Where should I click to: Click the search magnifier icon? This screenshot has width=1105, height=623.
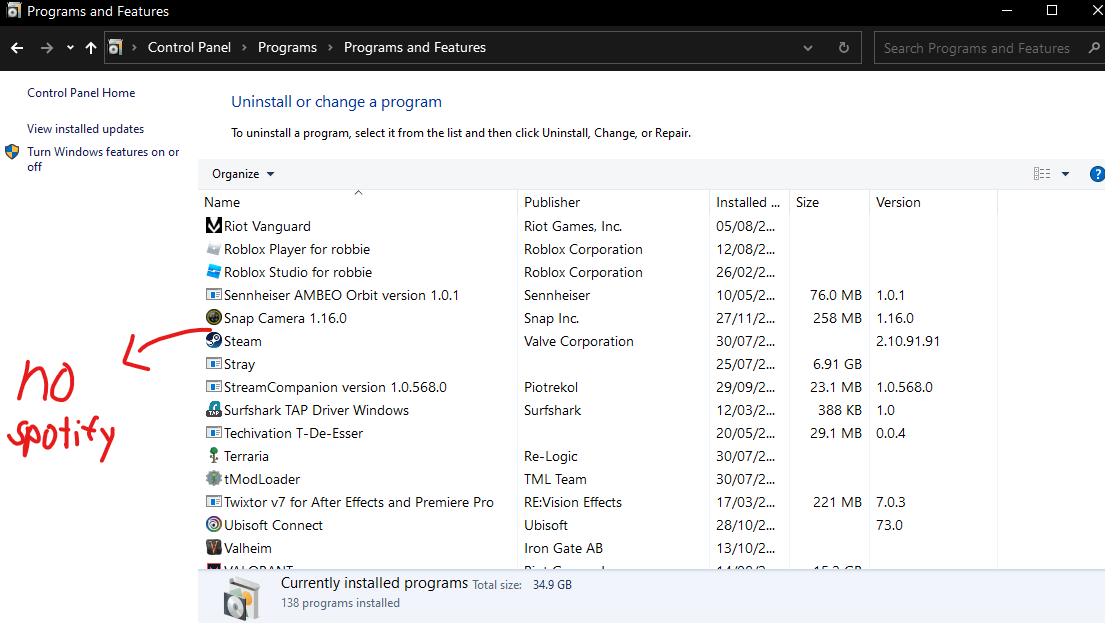tap(1094, 48)
